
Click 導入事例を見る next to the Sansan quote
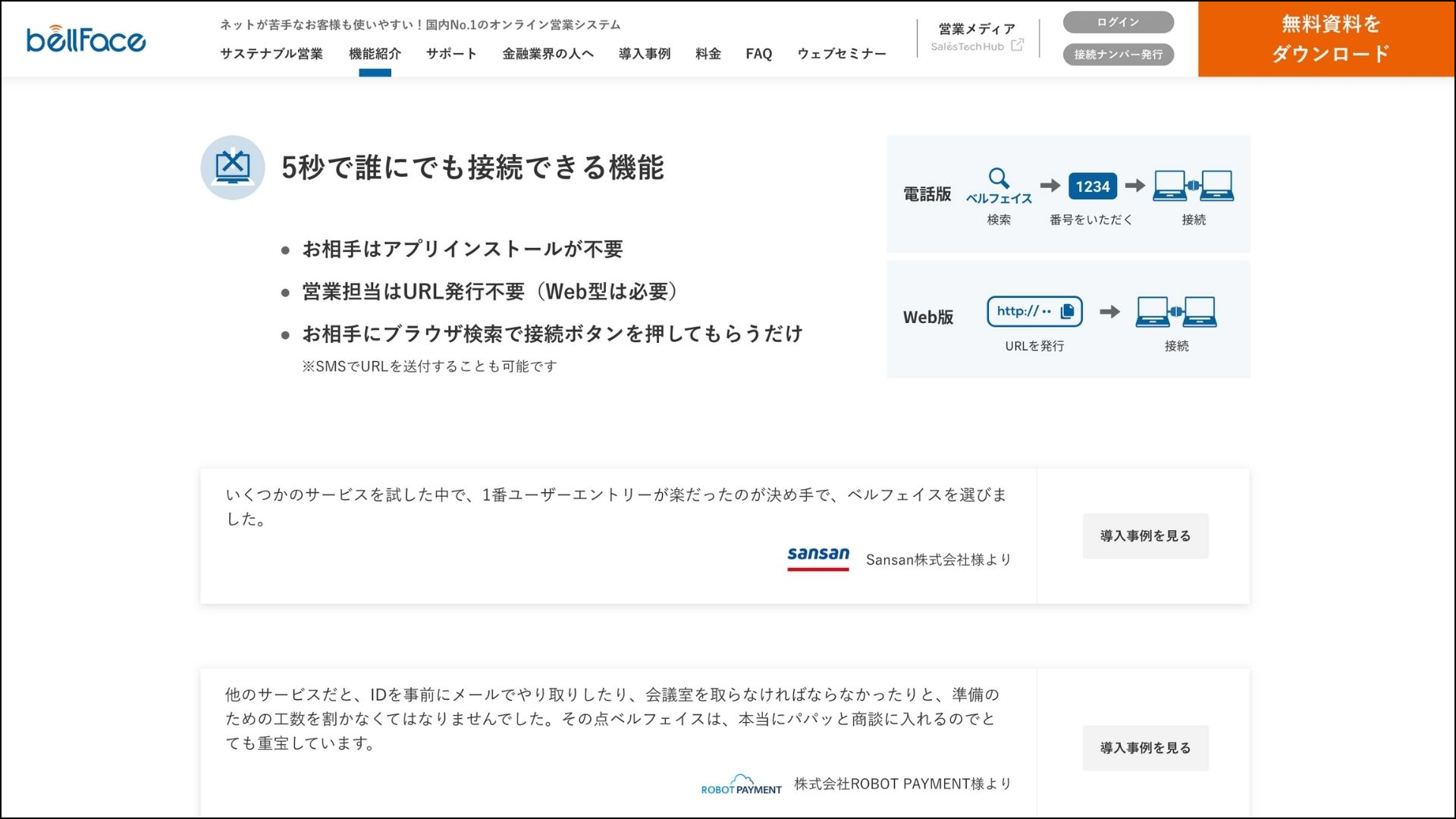coord(1145,535)
